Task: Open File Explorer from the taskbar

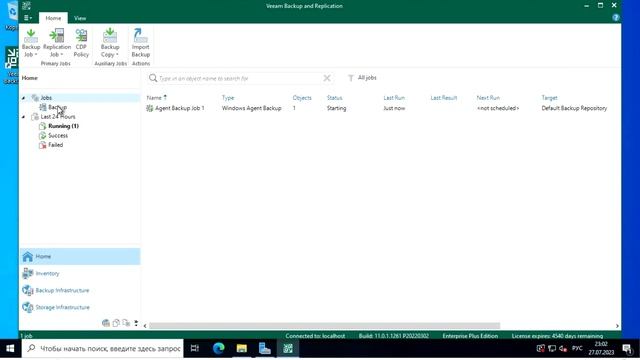Action: pyautogui.click(x=242, y=349)
